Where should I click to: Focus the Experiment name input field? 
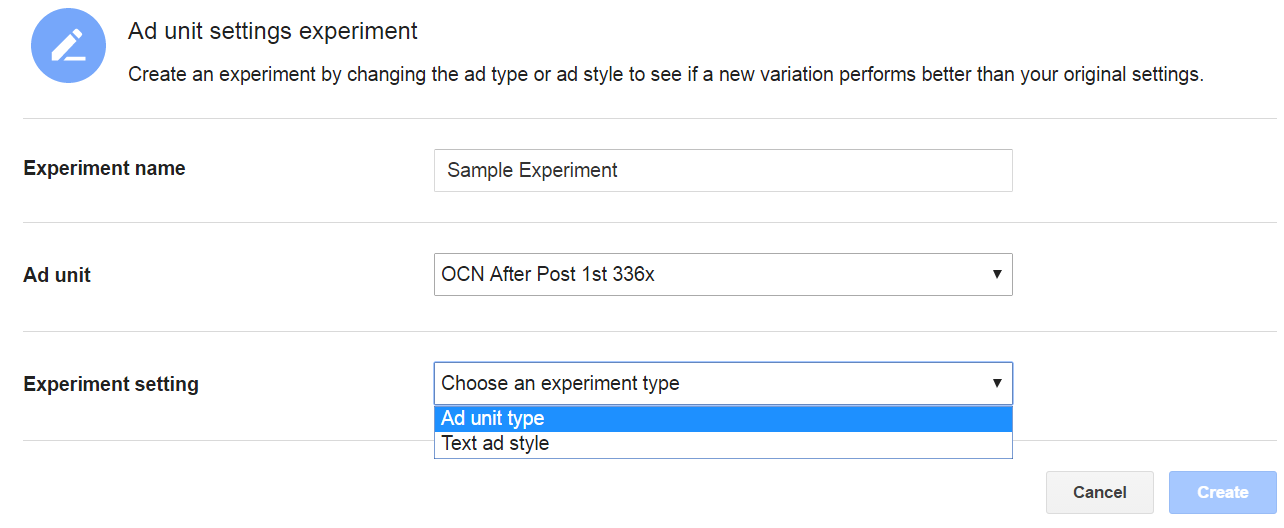722,170
